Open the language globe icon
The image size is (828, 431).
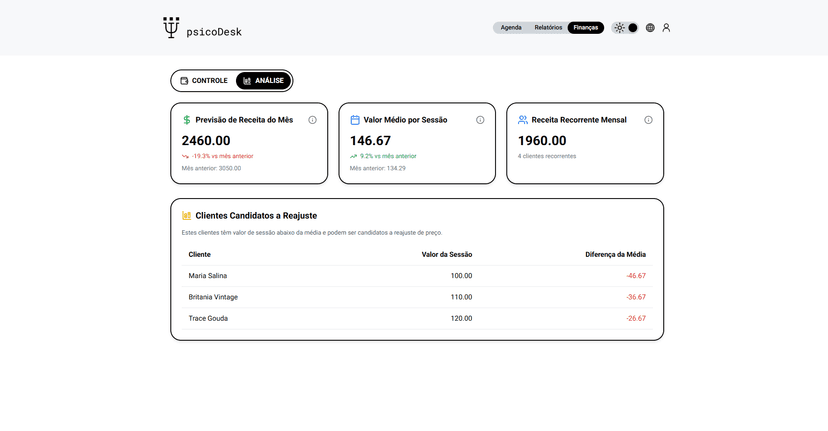(x=650, y=28)
